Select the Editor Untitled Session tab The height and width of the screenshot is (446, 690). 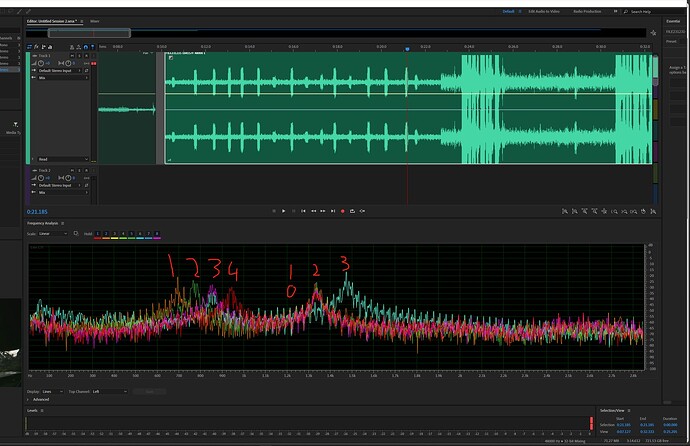[x=52, y=21]
